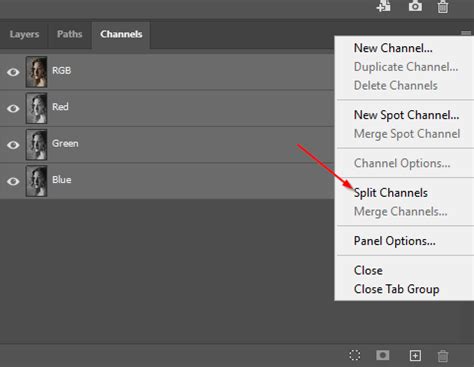Hide the RGB composite channel eye

(x=13, y=72)
